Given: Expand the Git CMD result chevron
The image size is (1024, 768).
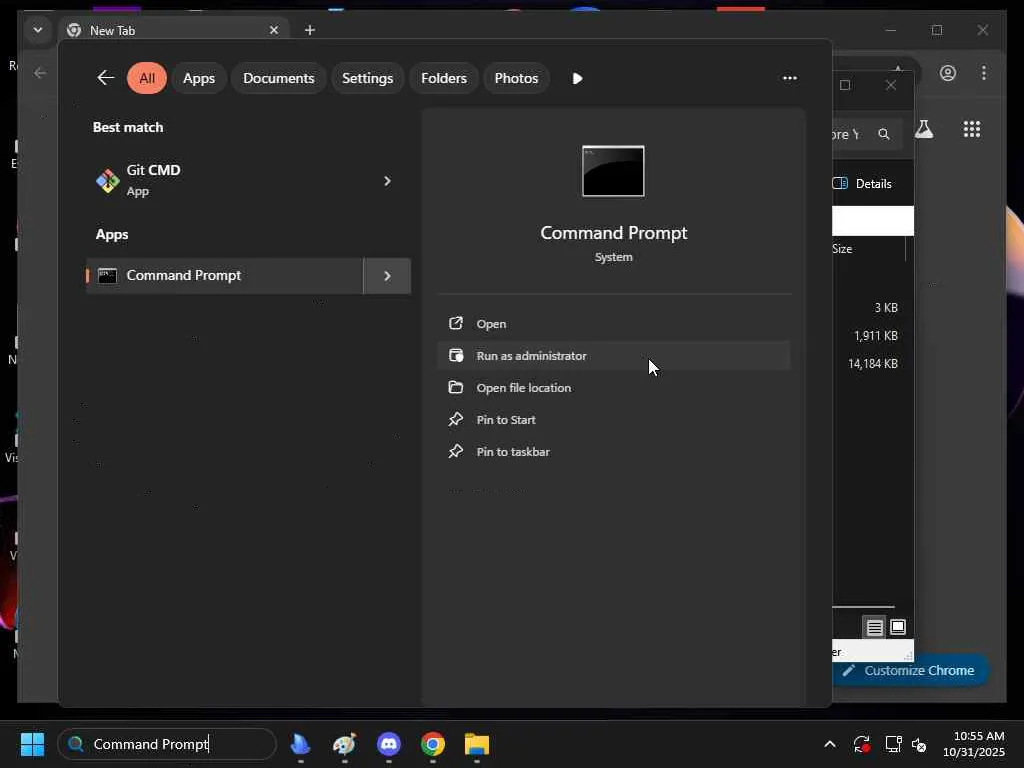Looking at the screenshot, I should (387, 181).
